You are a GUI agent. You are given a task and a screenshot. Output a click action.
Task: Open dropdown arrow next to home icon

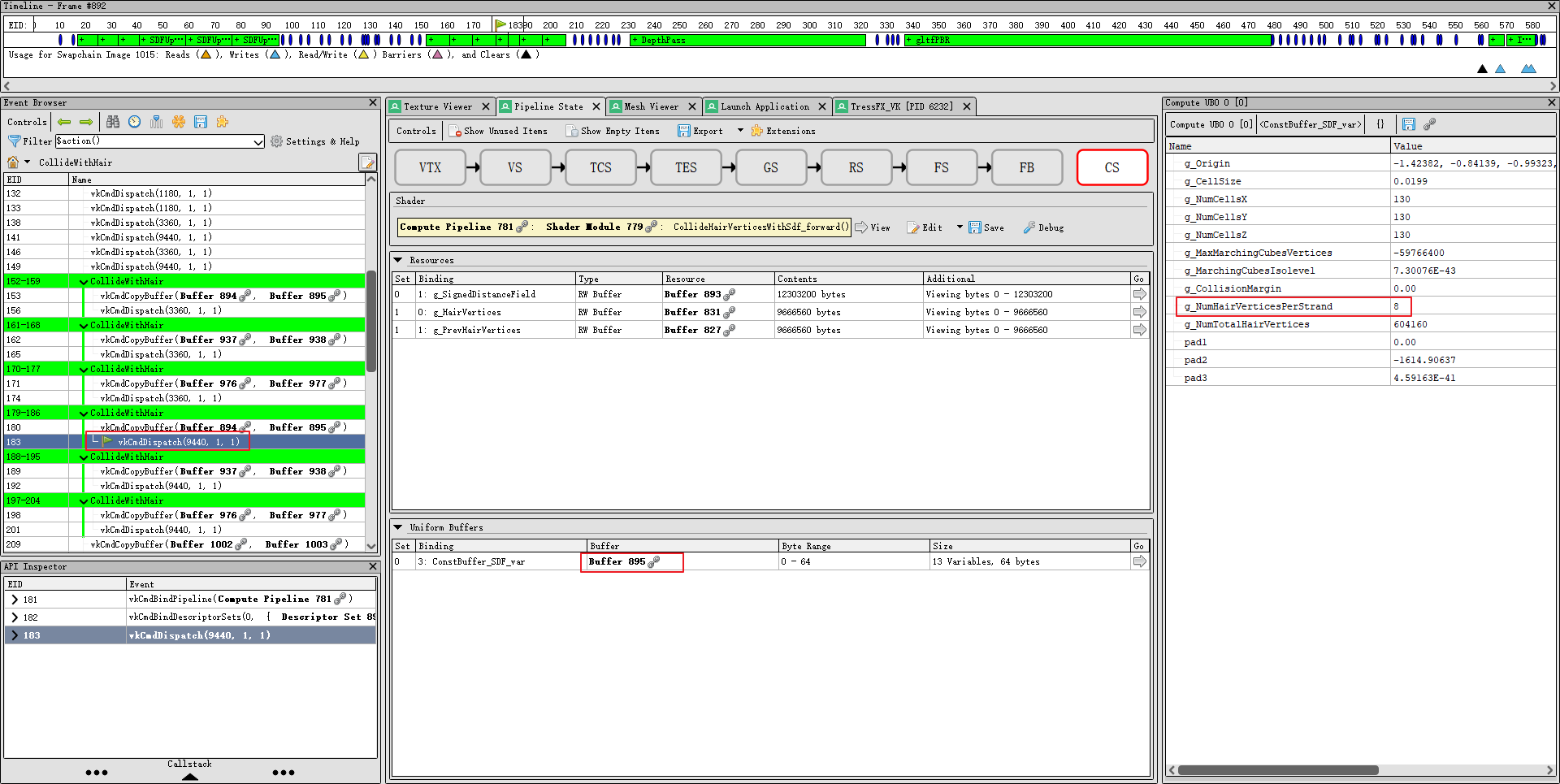click(27, 162)
